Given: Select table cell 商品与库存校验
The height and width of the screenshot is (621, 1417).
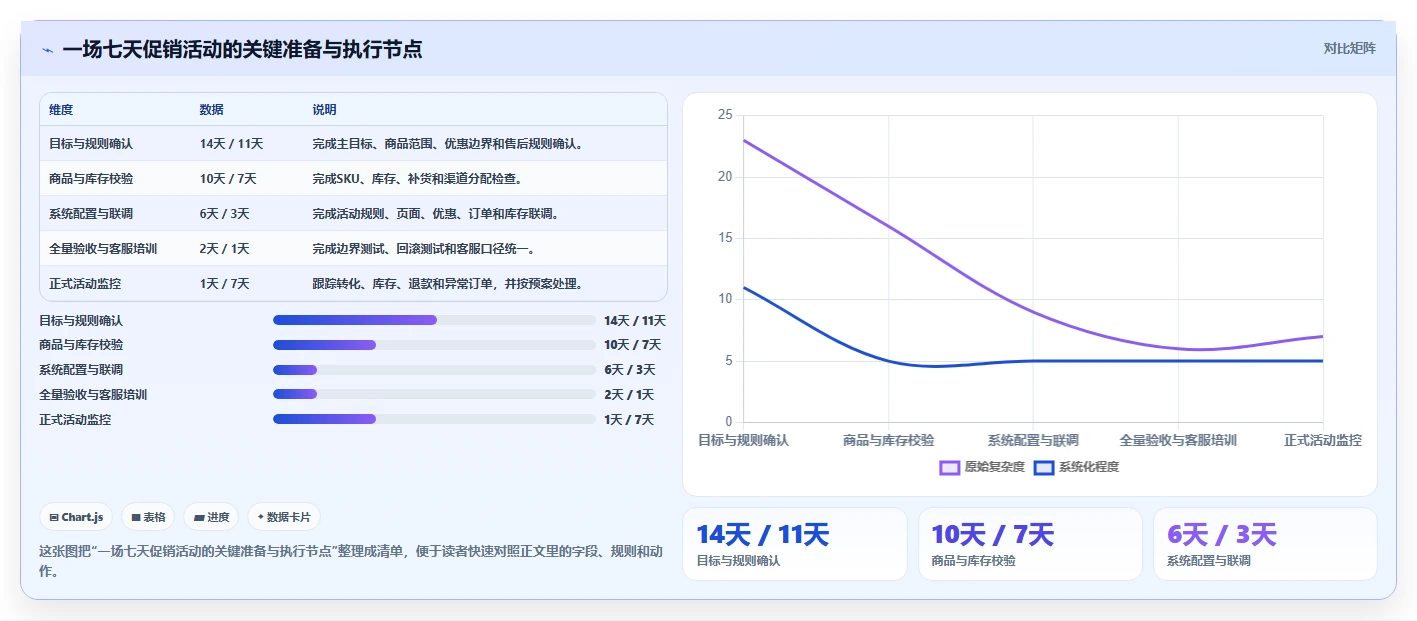Looking at the screenshot, I should point(91,179).
